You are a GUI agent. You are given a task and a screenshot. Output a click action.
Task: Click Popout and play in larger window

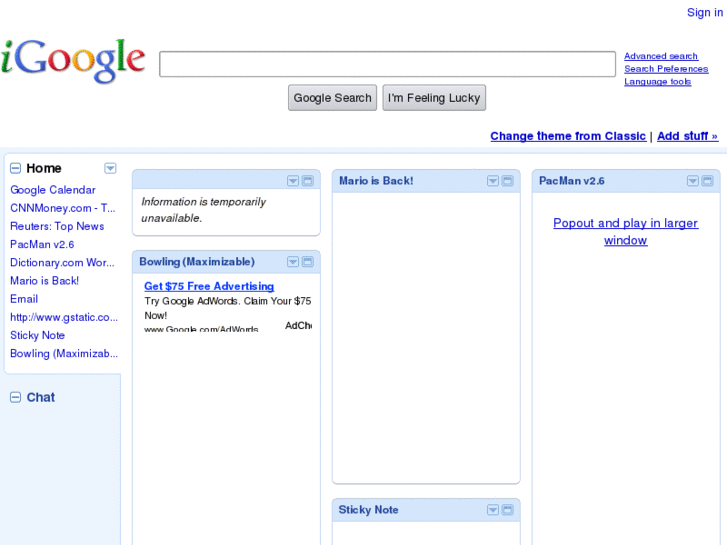[x=625, y=231]
